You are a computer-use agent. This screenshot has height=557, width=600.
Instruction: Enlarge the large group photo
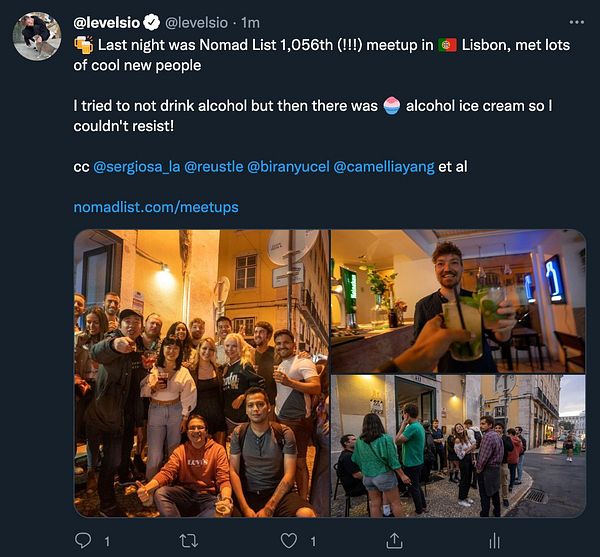point(201,373)
